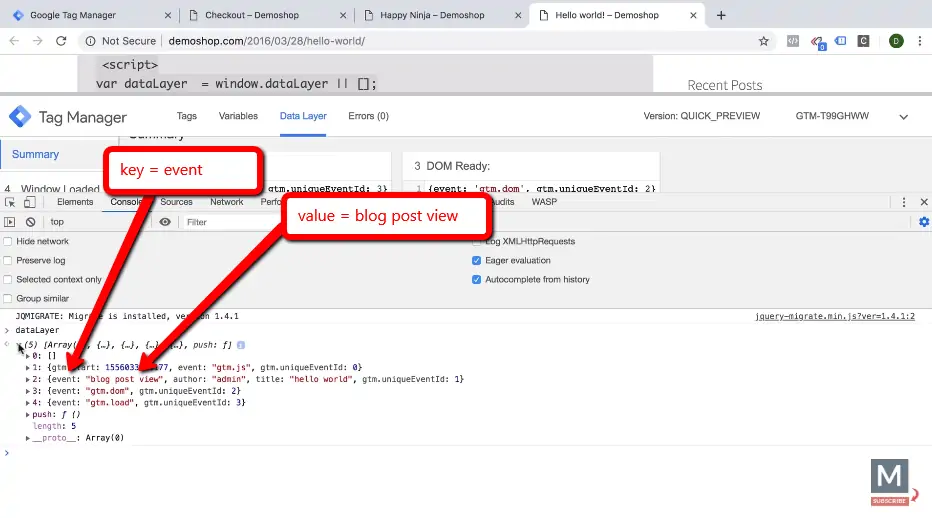This screenshot has width=932, height=518.
Task: Select Summary in the Tag Manager sidebar
Action: pyautogui.click(x=36, y=155)
